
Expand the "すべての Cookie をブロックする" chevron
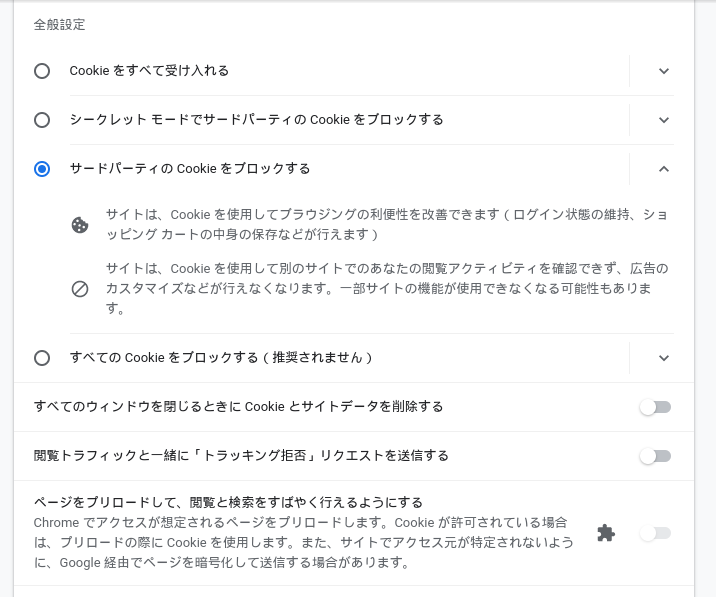[664, 358]
